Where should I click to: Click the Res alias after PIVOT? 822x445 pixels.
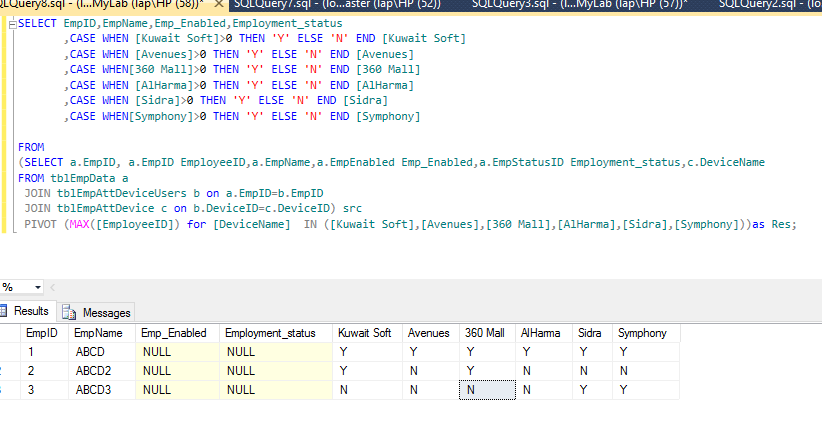click(781, 224)
